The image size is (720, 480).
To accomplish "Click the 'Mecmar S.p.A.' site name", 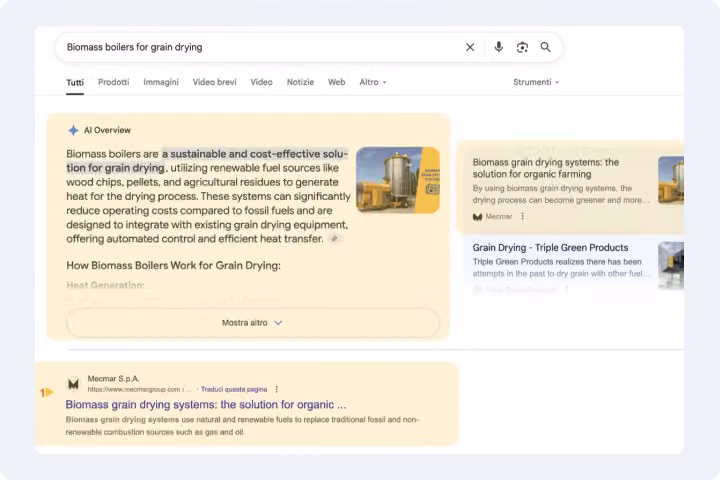I will 113,378.
